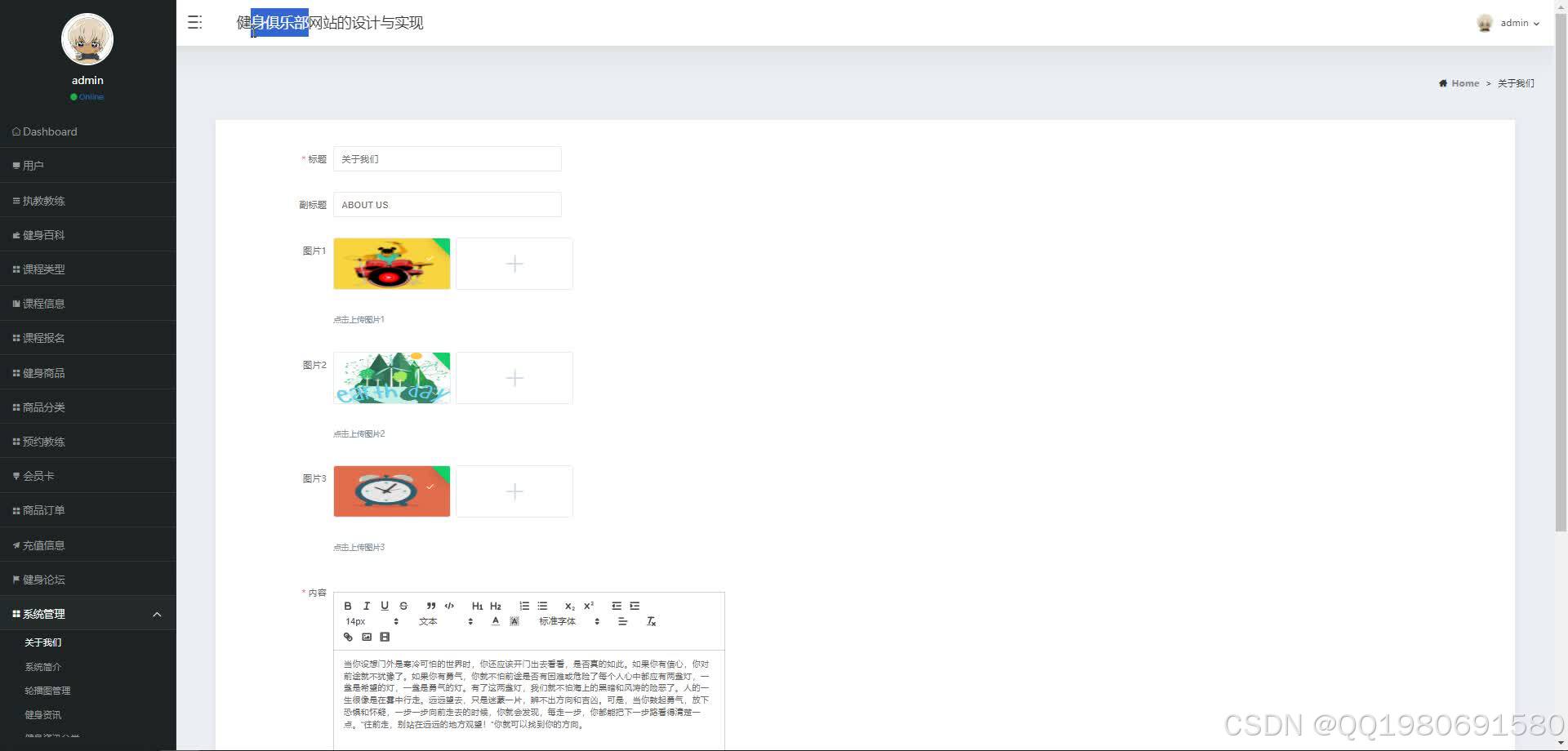This screenshot has width=1568, height=751.
Task: Click 点击上传图片2 upload link
Action: (x=359, y=433)
